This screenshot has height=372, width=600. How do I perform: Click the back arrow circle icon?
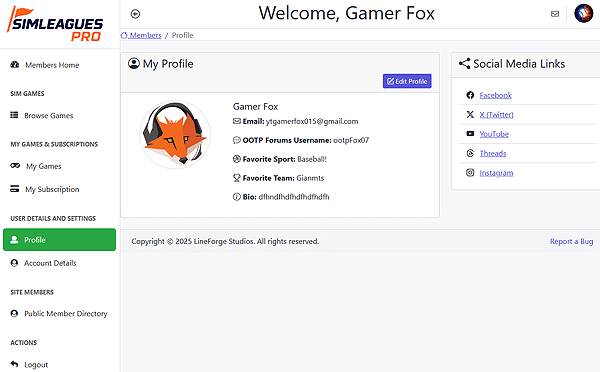click(135, 14)
